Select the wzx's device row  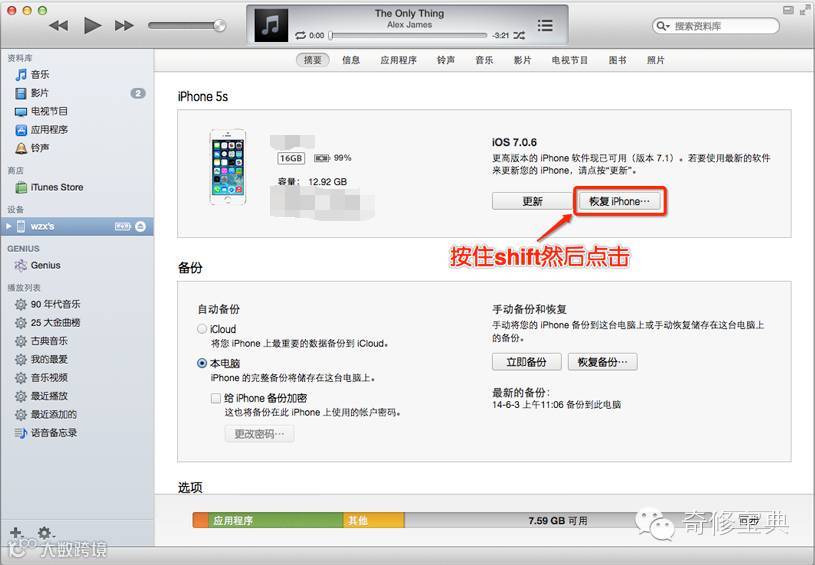[x=77, y=226]
